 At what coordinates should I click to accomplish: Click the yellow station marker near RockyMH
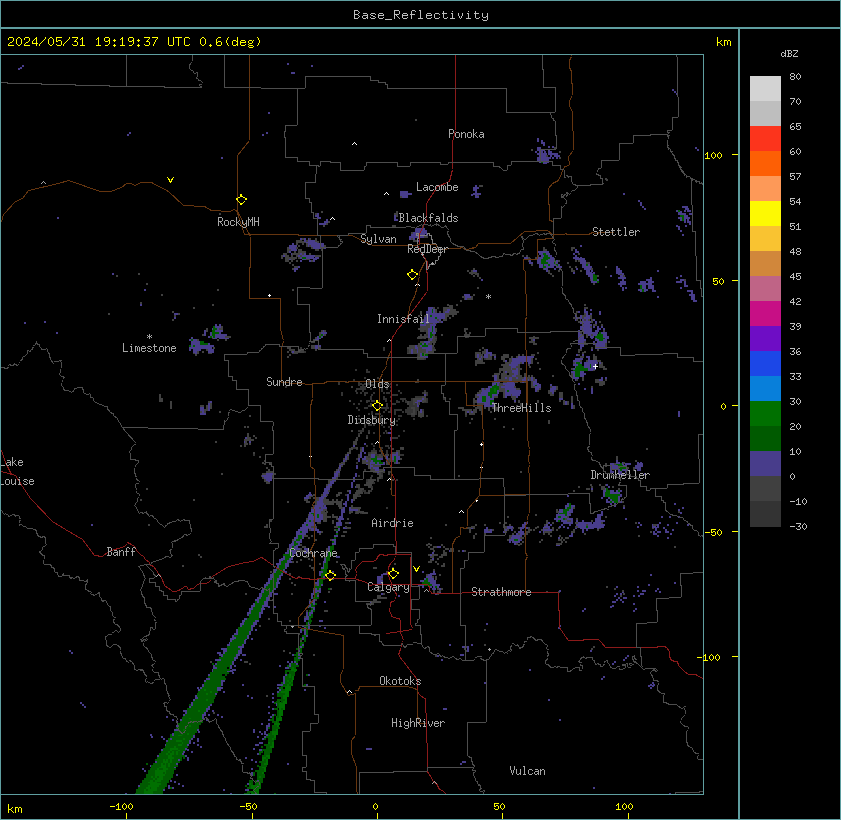pyautogui.click(x=241, y=200)
